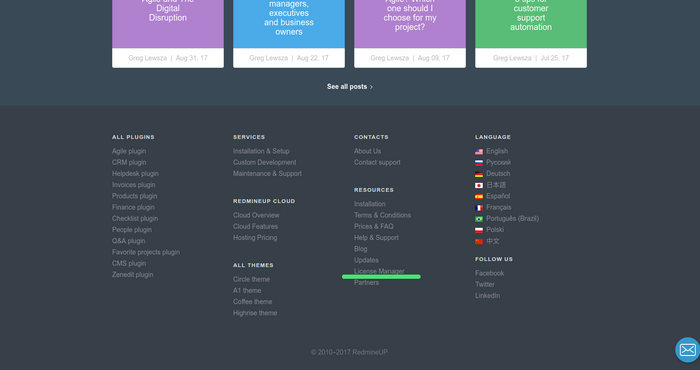Open the Cloud Features link
This screenshot has width=700, height=370.
pos(255,226)
